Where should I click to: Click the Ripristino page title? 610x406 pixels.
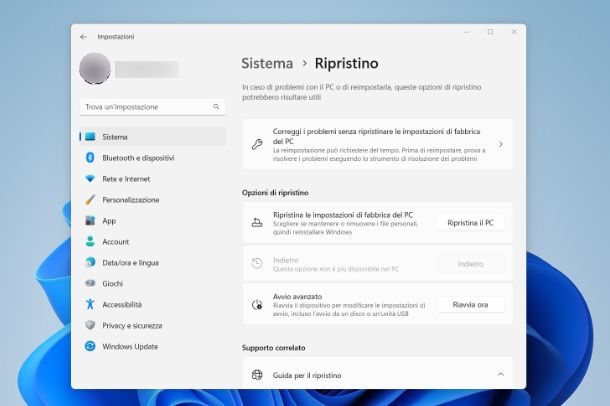pos(346,63)
